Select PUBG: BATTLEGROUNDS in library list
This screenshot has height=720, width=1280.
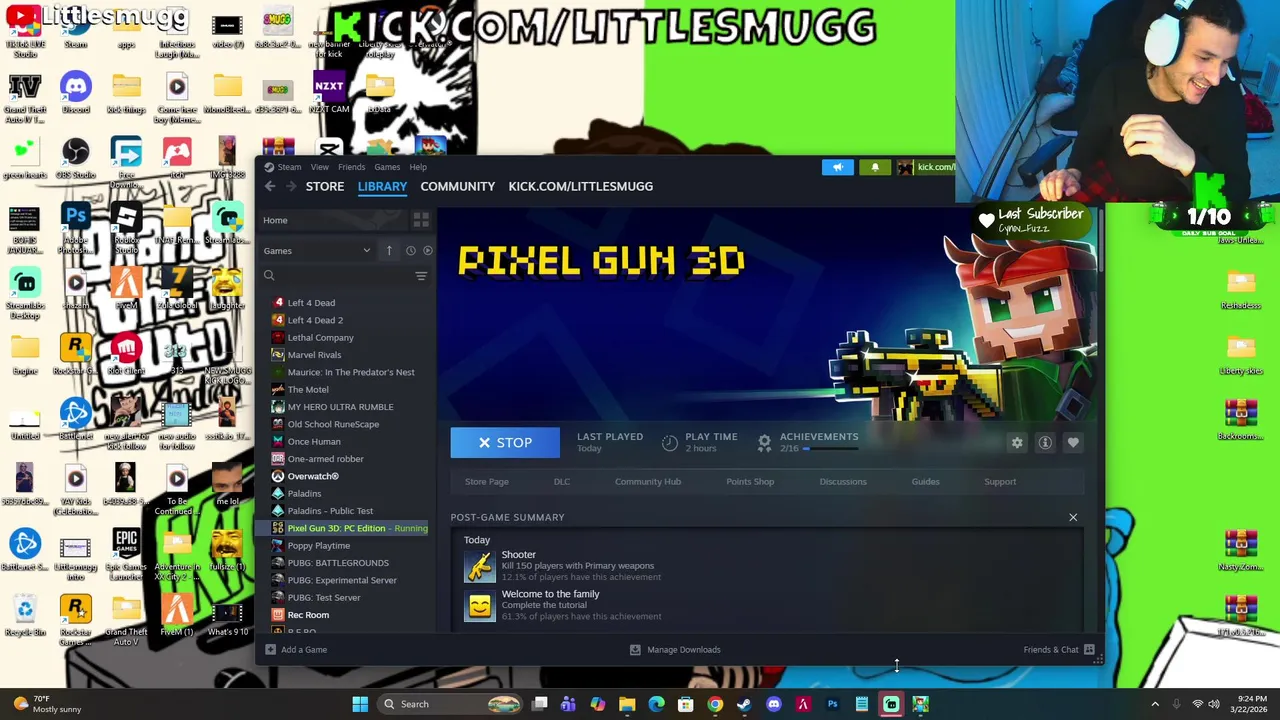tap(338, 563)
